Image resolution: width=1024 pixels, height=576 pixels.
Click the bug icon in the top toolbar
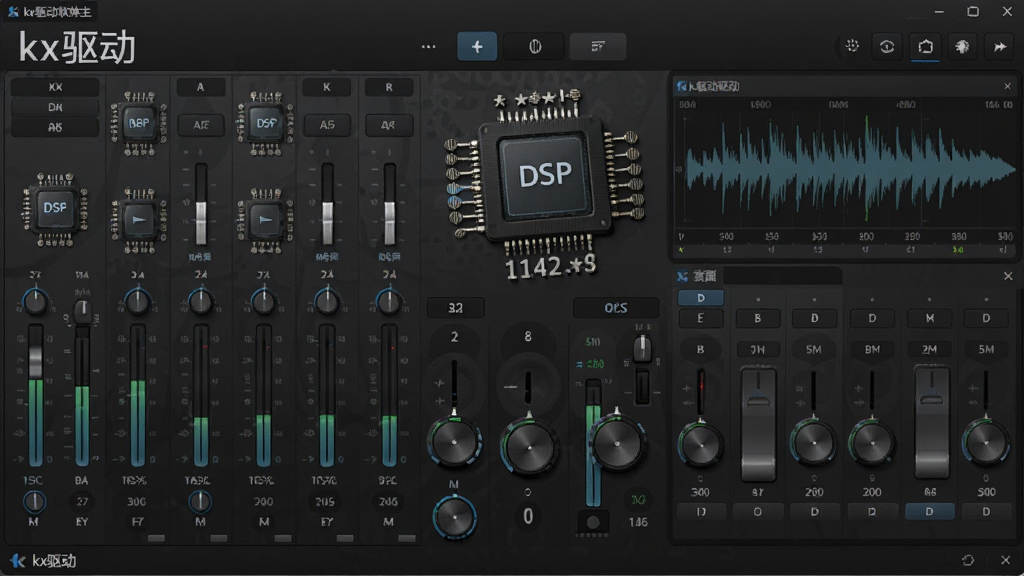[x=962, y=46]
